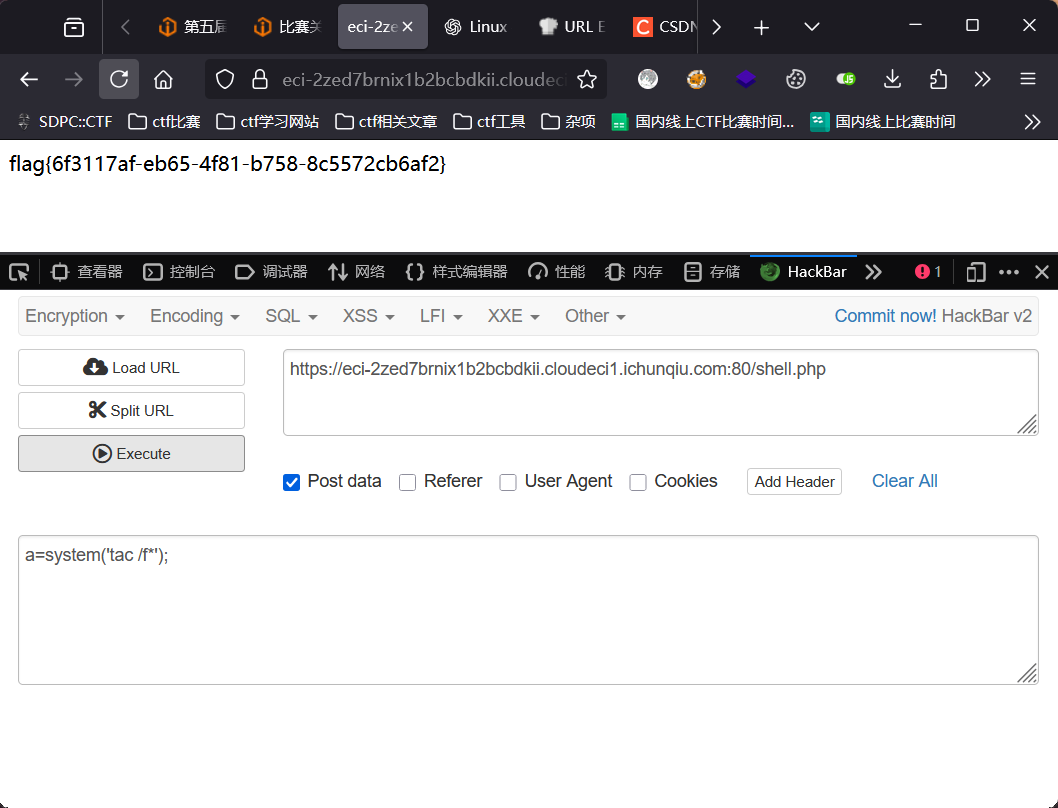The height and width of the screenshot is (808, 1058).
Task: Show more toolbar tools overflow
Action: (x=982, y=80)
